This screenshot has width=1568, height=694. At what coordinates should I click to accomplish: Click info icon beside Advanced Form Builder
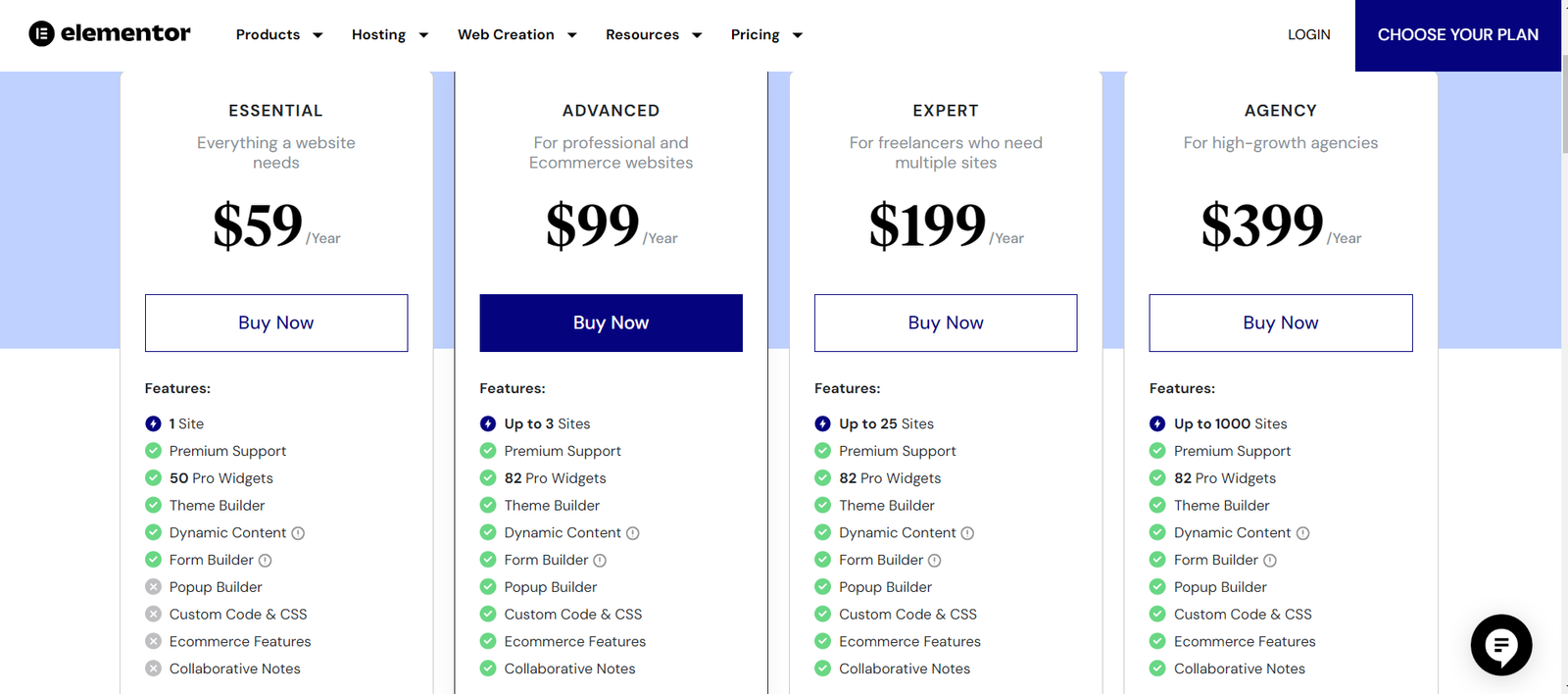click(x=600, y=561)
